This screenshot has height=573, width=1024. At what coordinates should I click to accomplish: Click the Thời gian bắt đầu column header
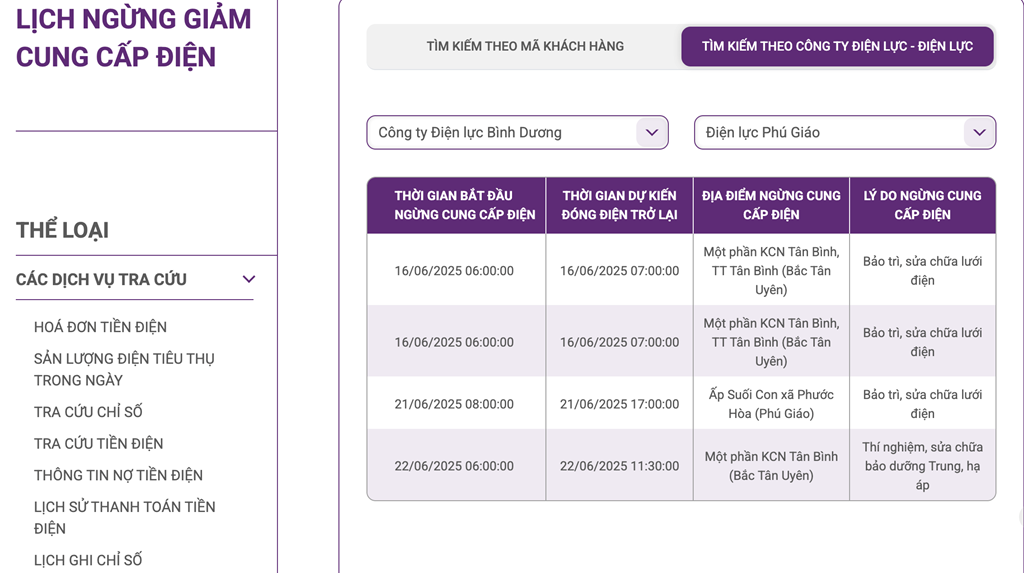456,205
